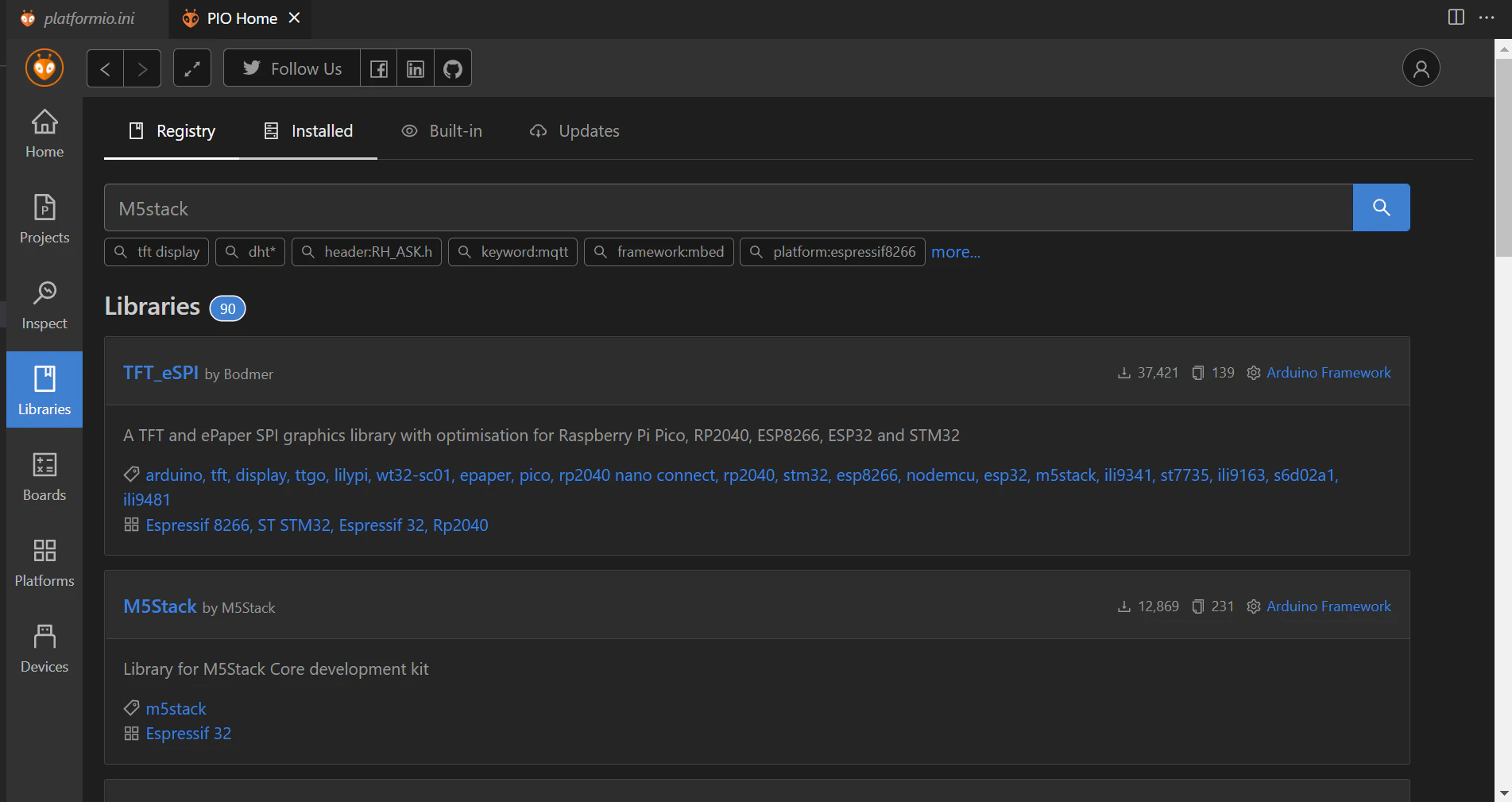
Task: Switch to the Registry tab
Action: [x=172, y=131]
